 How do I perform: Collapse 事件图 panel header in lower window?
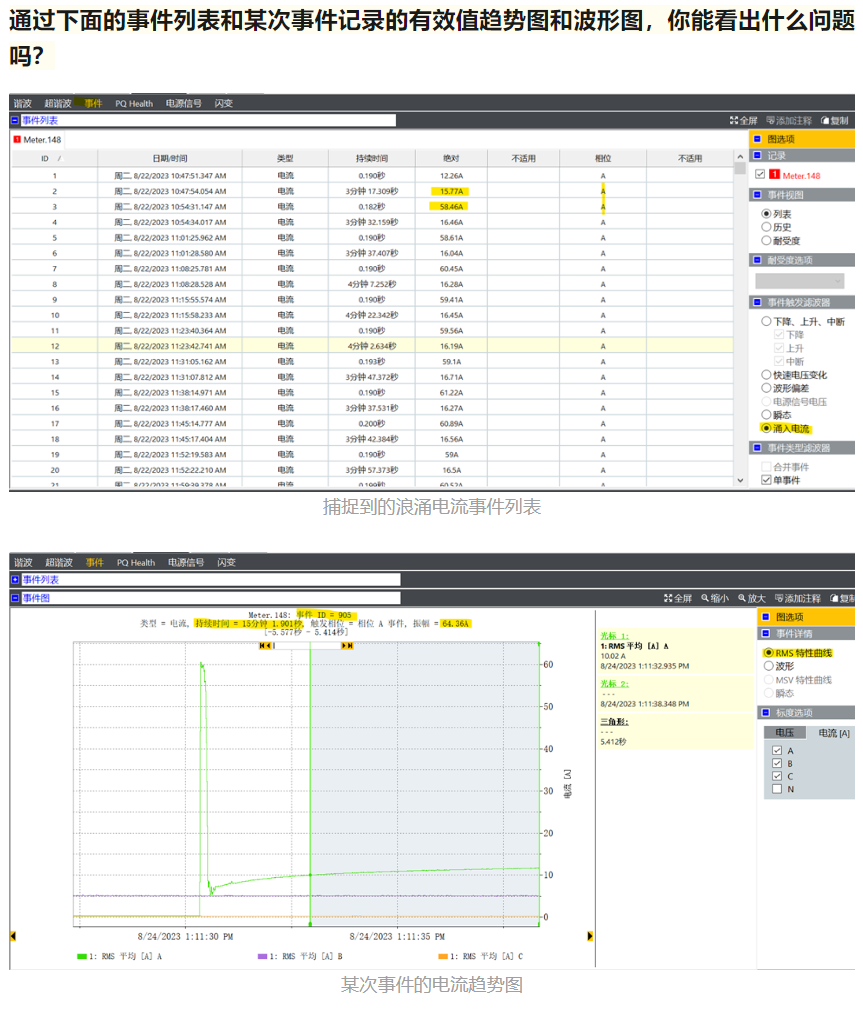[16, 598]
